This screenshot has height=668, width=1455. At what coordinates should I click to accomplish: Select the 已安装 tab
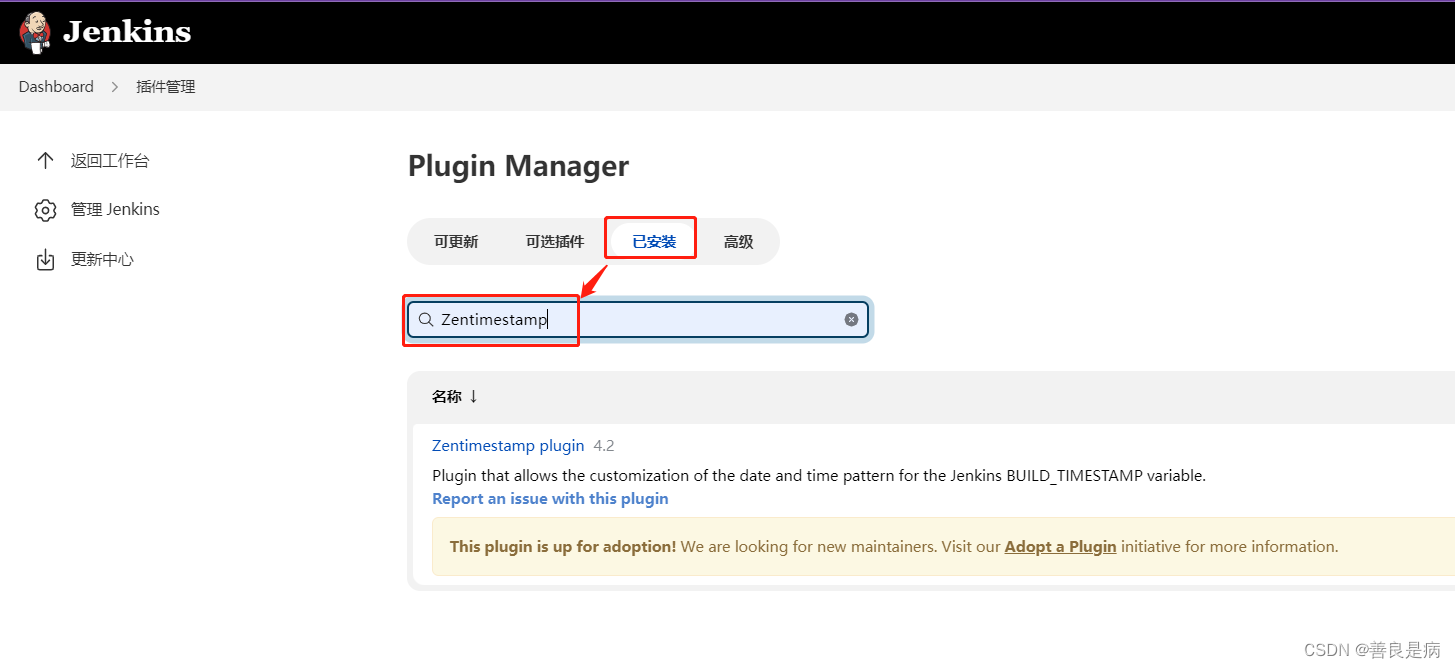654,241
